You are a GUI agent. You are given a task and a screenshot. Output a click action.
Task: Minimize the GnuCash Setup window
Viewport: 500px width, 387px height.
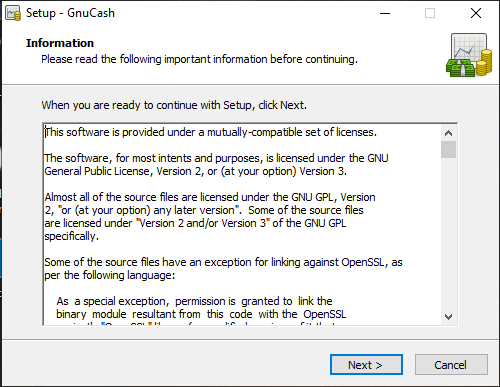pos(385,13)
